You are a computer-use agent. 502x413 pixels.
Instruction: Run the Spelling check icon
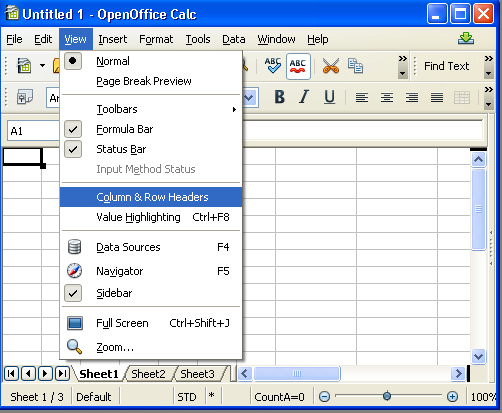point(273,65)
